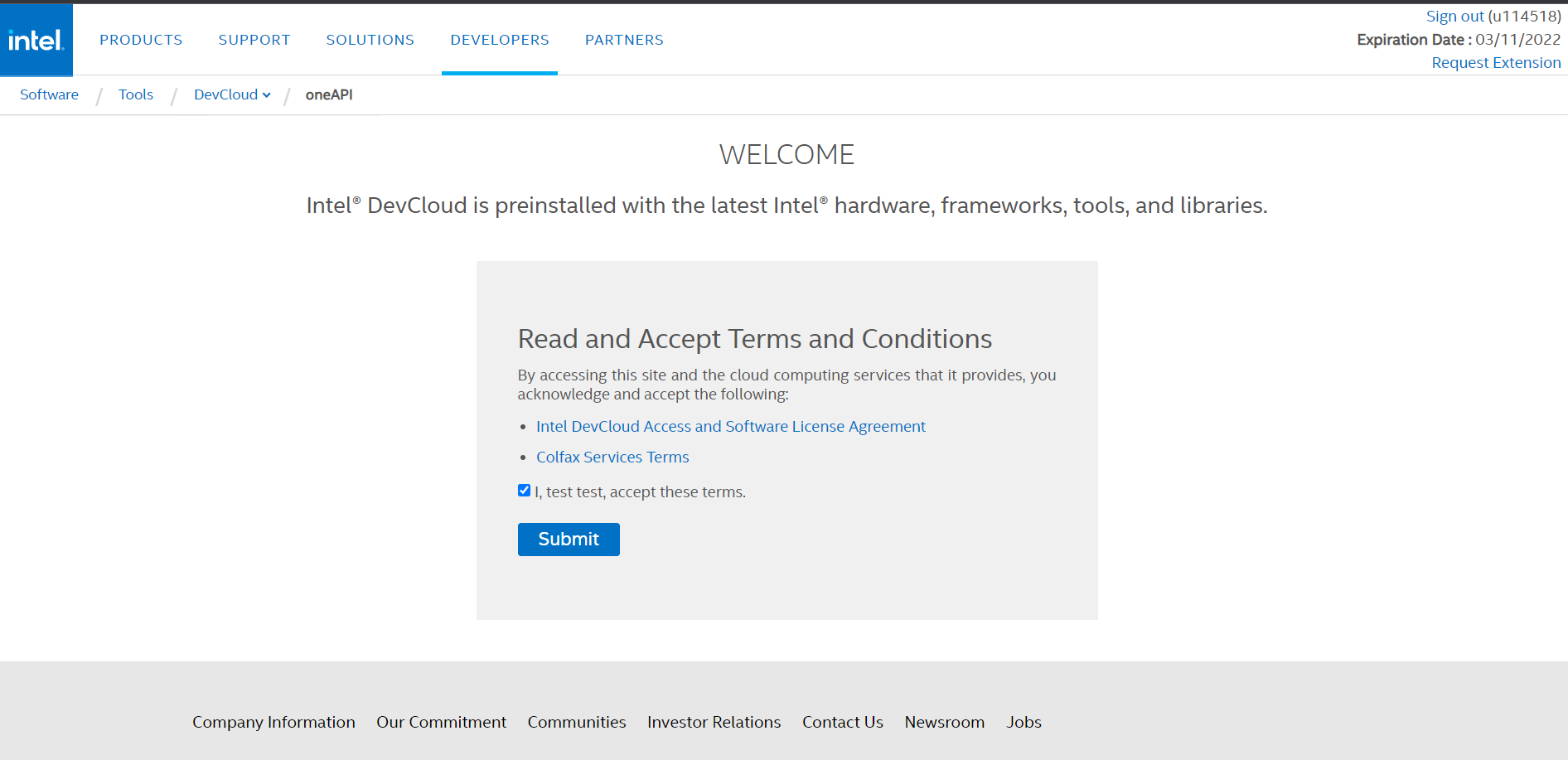Open Communities footer link

[x=577, y=722]
